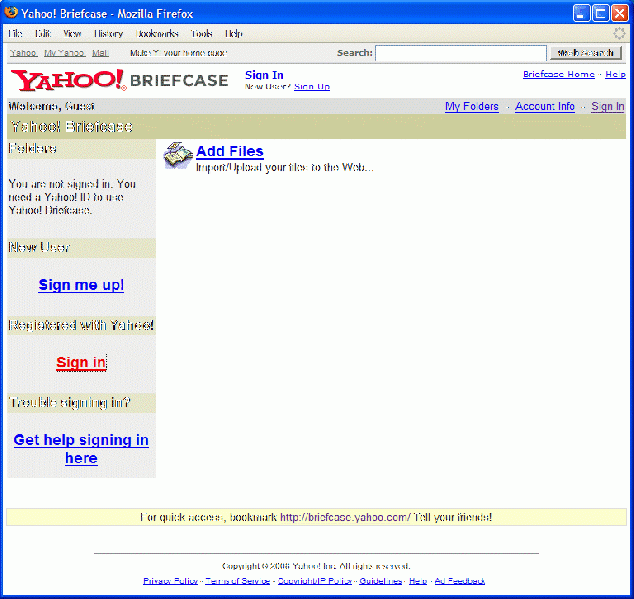Go to My Folders link

[x=471, y=106]
